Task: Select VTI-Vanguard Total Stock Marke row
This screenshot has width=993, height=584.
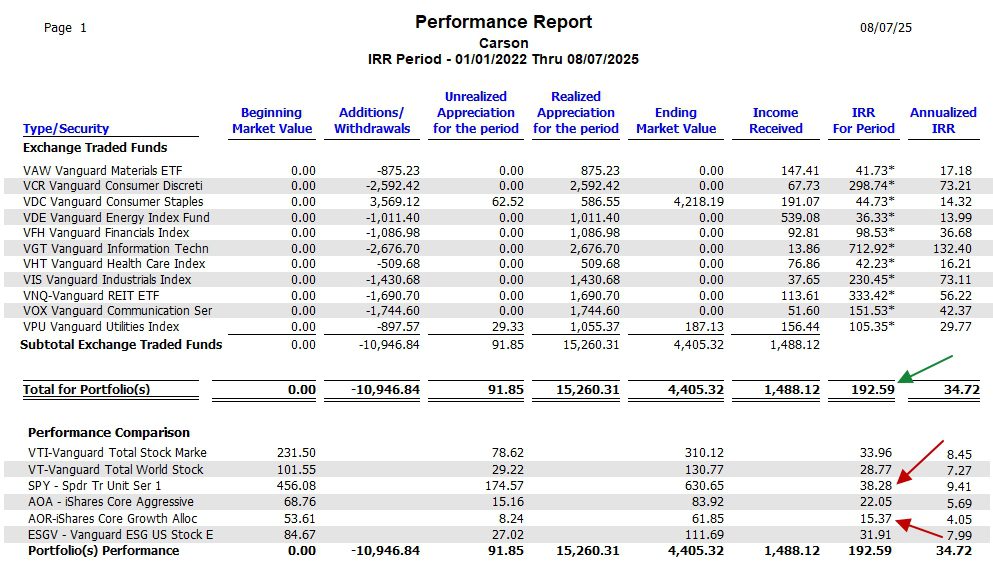Action: click(117, 453)
